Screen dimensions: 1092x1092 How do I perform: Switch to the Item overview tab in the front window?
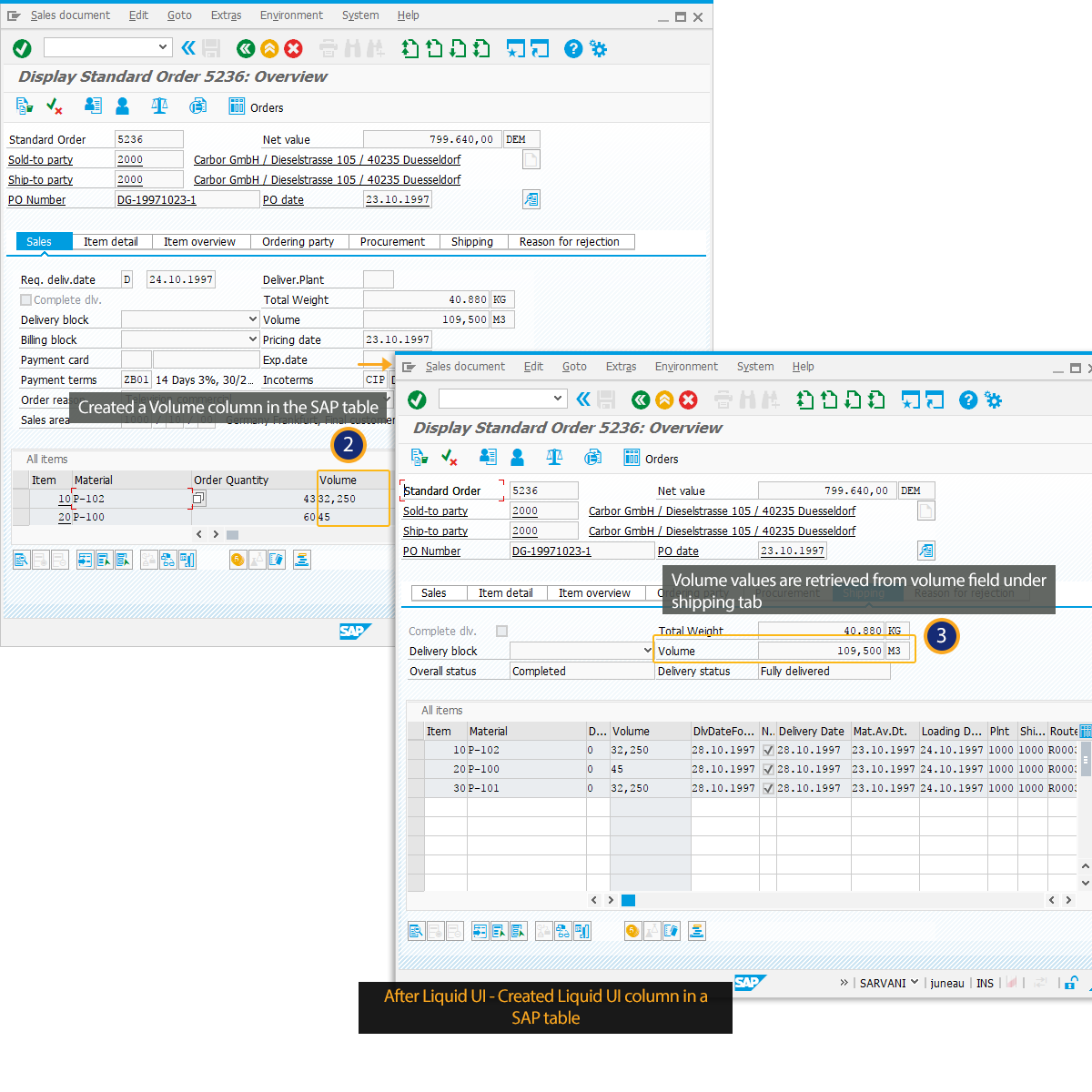(594, 593)
